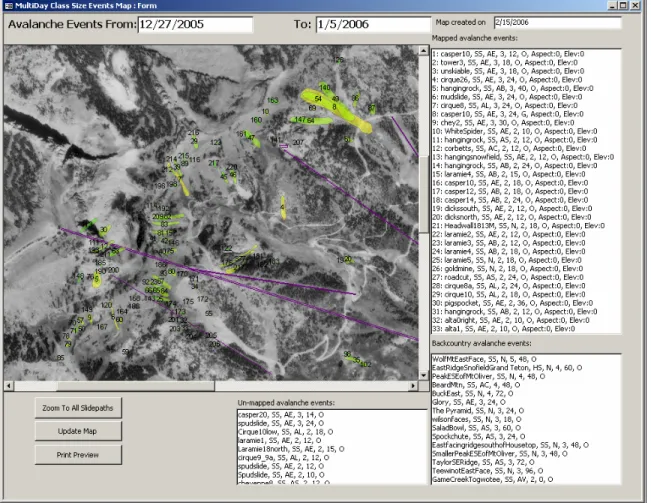The image size is (651, 503).
Task: Select mapped event 26: goldmine
Action: coord(508,269)
